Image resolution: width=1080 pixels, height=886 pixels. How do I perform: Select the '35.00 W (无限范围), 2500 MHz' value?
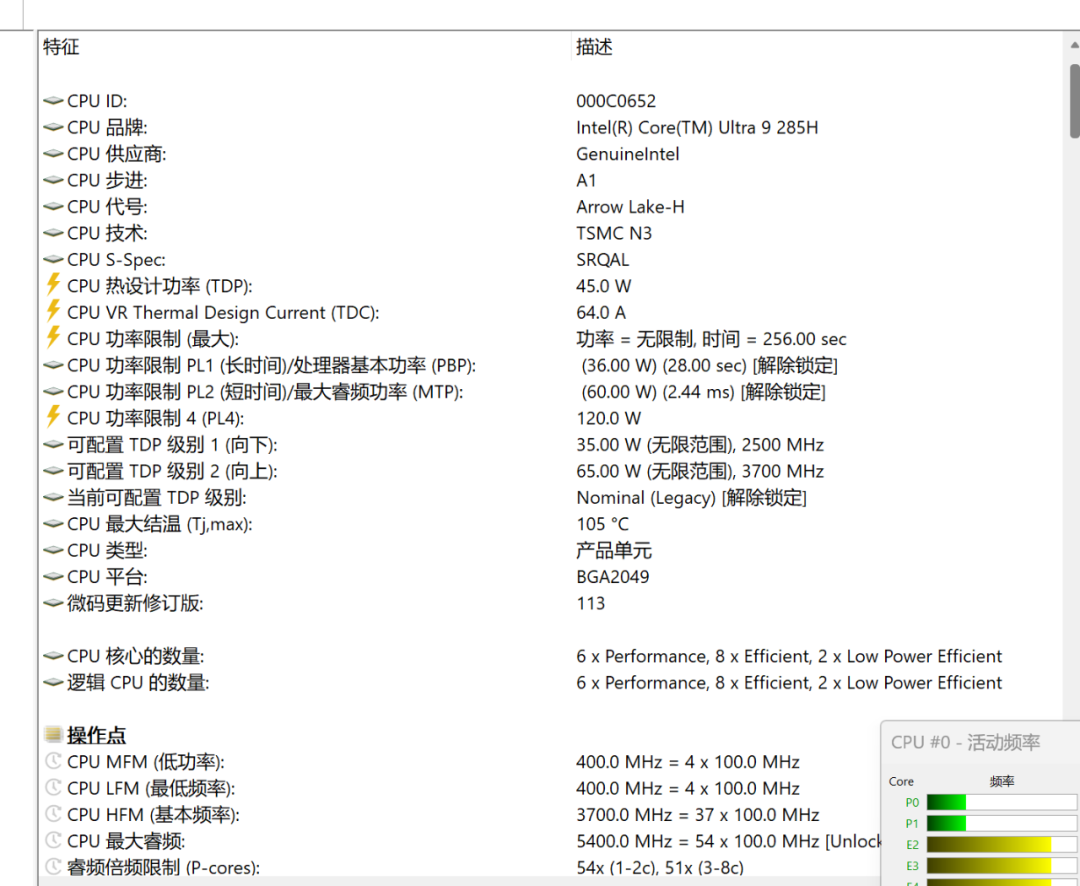tap(700, 445)
